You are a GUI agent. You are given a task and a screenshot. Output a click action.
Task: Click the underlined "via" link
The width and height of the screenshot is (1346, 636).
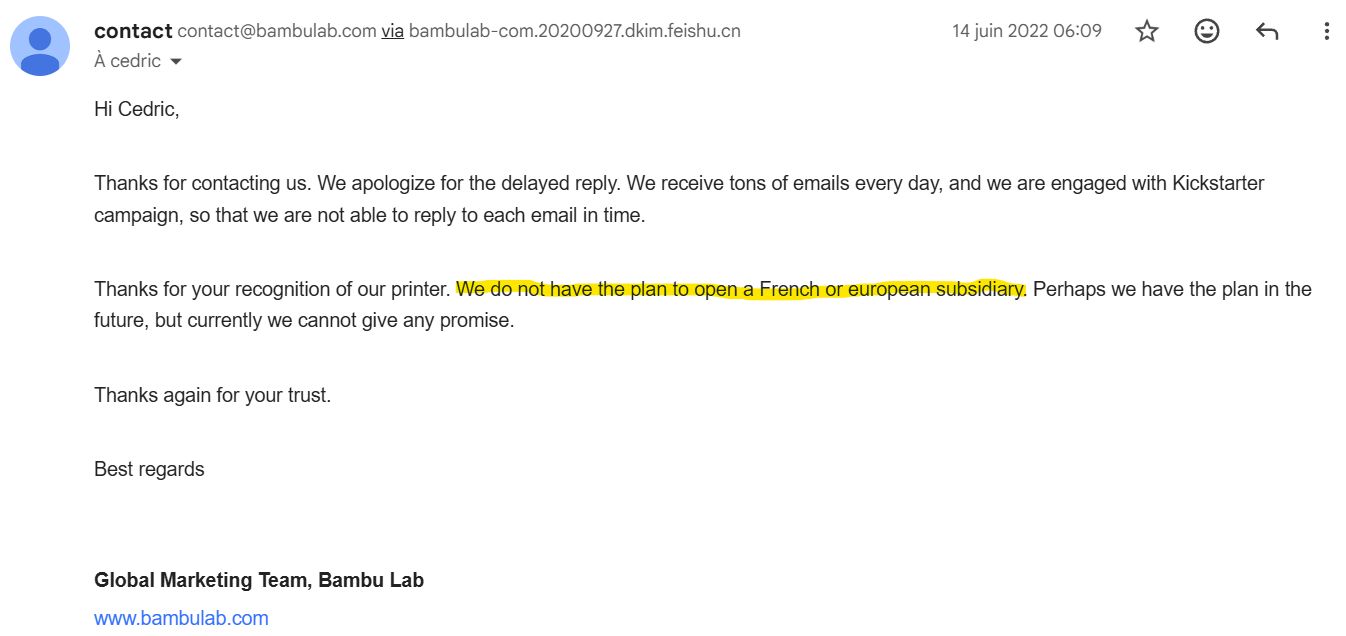pyautogui.click(x=392, y=31)
